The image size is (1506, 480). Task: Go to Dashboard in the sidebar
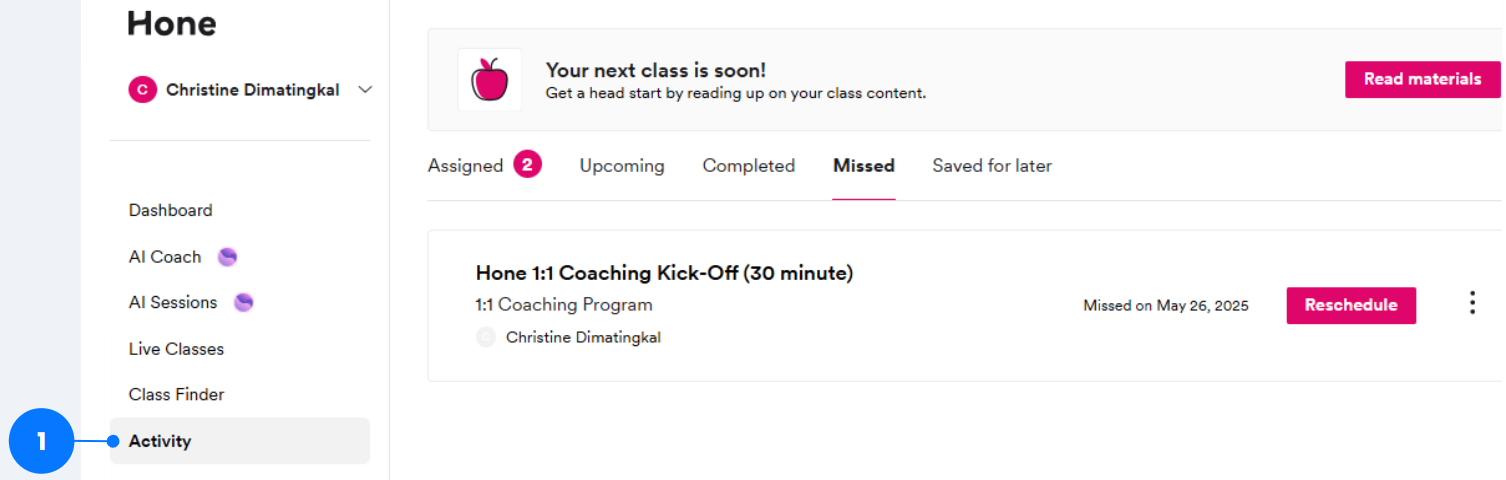coord(170,210)
